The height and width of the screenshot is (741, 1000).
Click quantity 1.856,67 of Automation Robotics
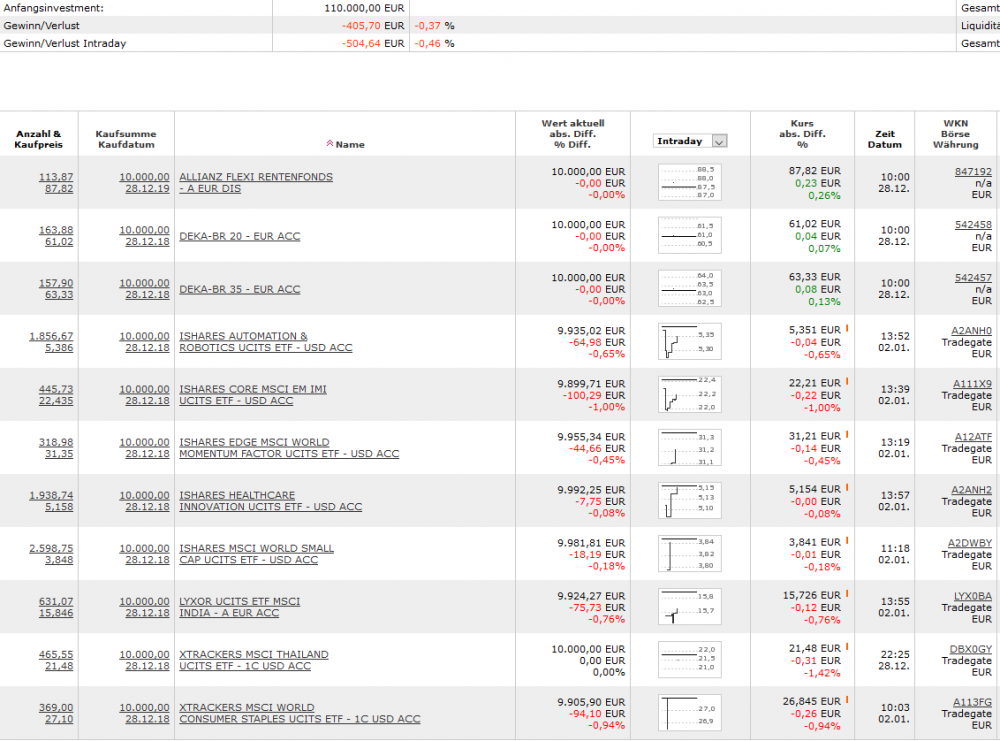(x=51, y=335)
